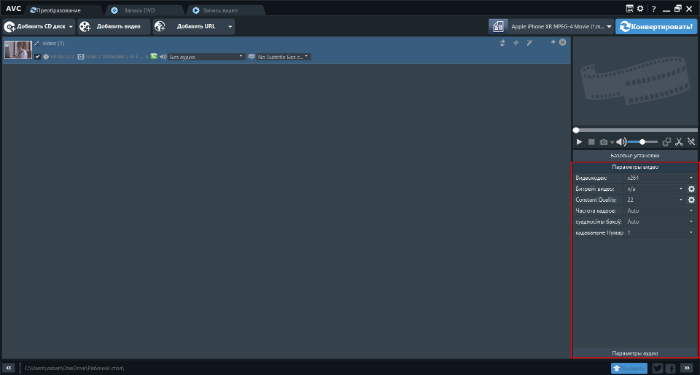Click the H264 1920x1080 video info text
Image resolution: width=700 pixels, height=375 pixels.
point(114,57)
